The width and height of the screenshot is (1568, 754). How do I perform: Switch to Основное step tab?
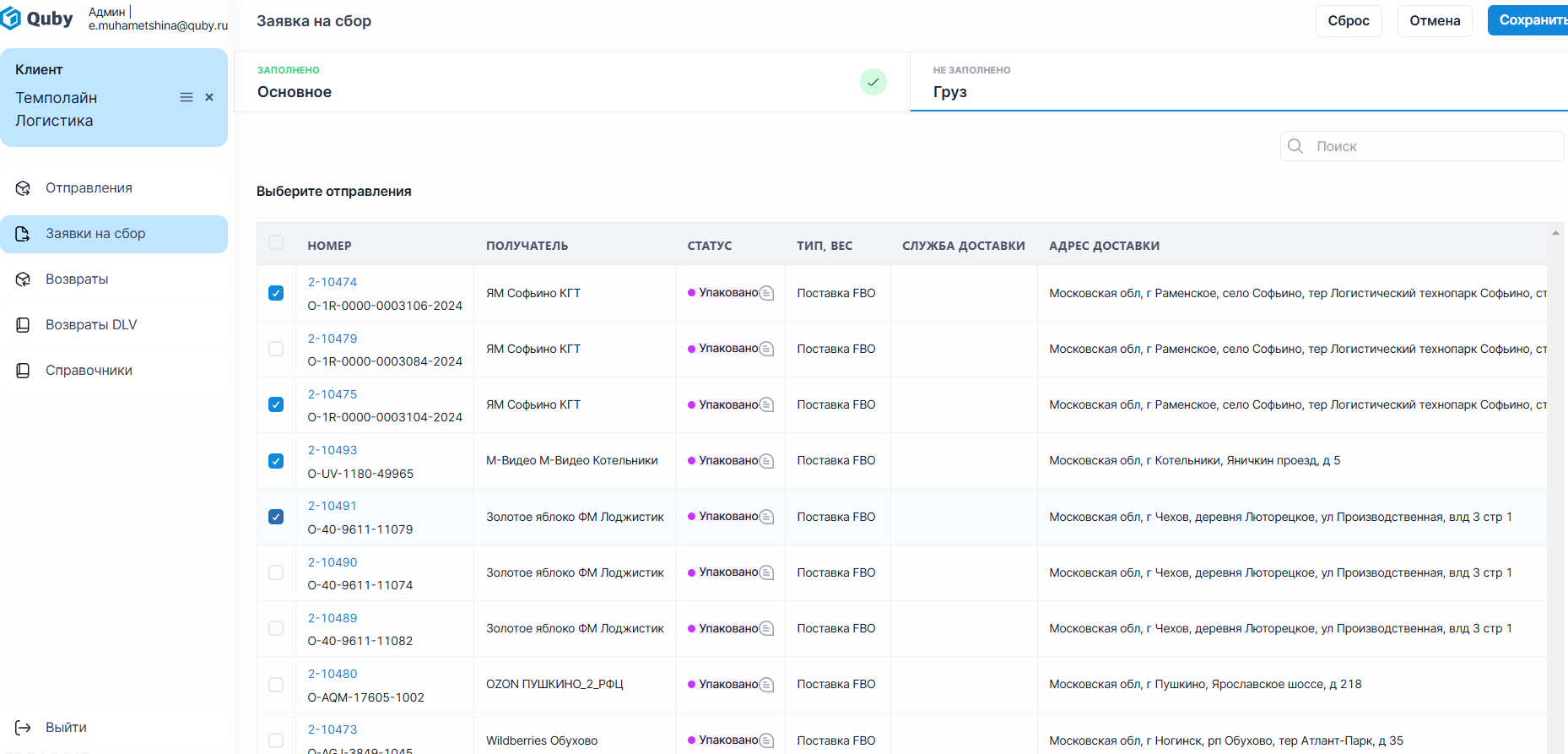(x=571, y=82)
